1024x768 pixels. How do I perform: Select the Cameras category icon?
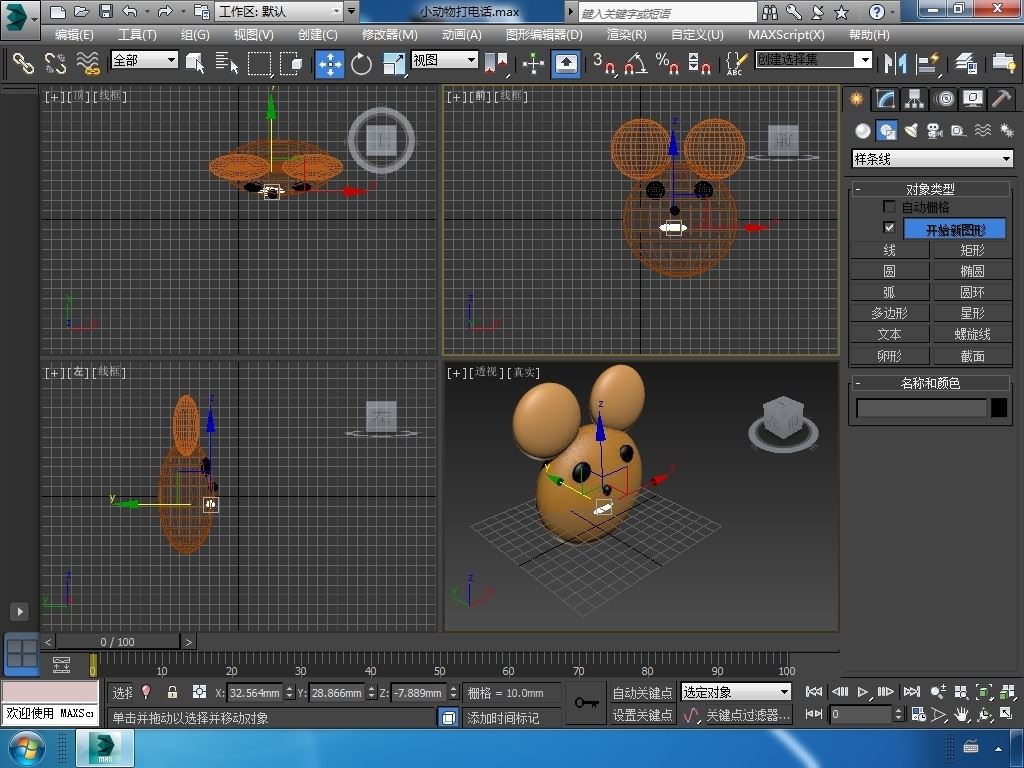935,131
